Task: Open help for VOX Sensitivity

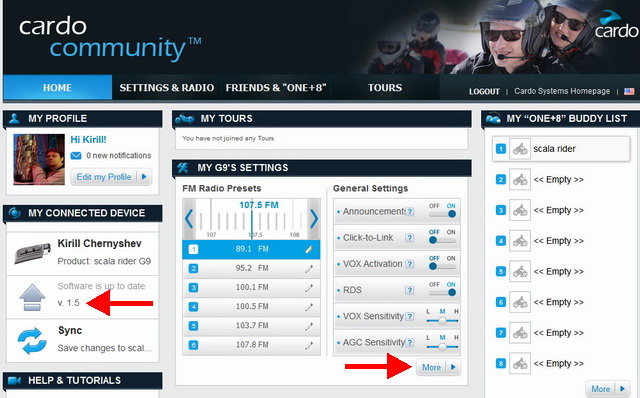Action: (x=410, y=316)
